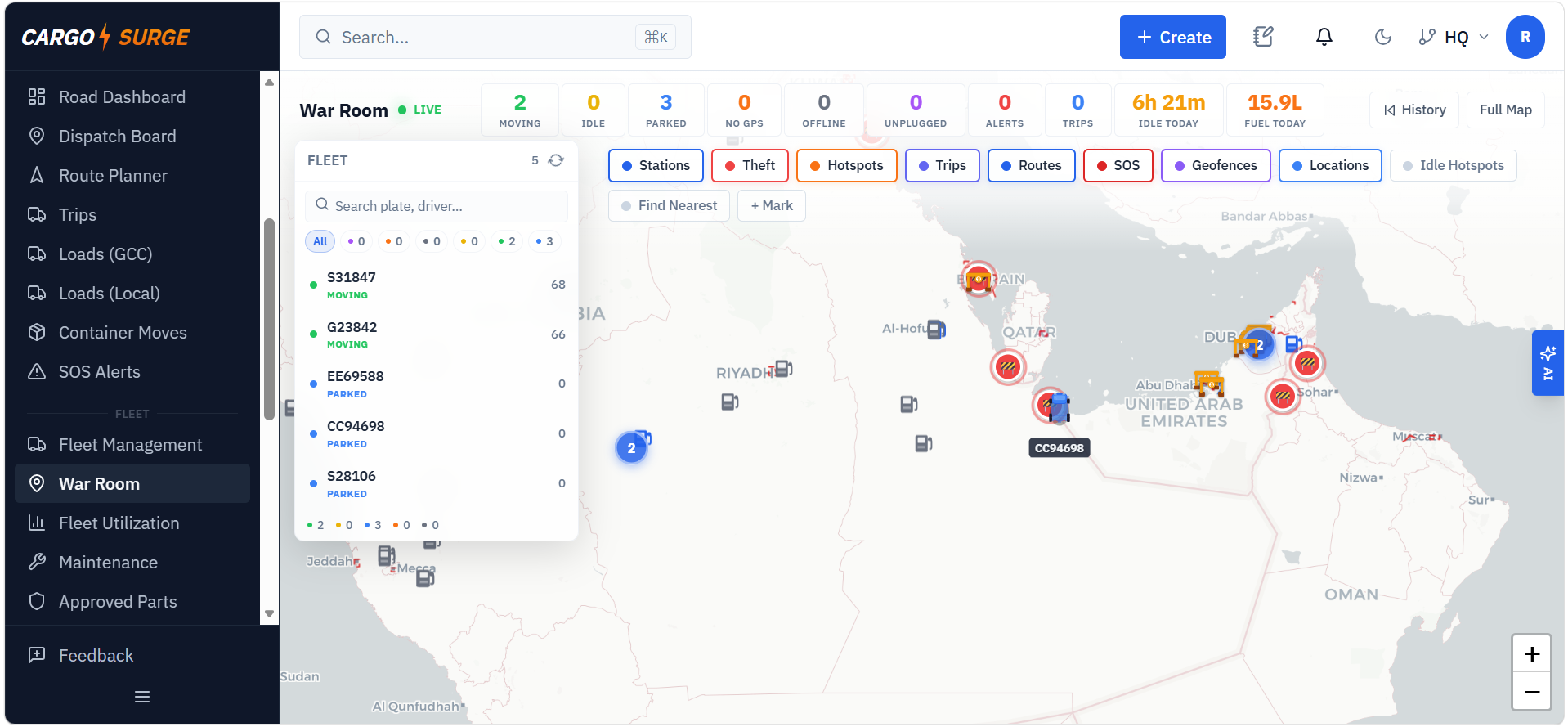Click the fuel station marker near Al-Hofuf
The height and width of the screenshot is (727, 1568).
[x=936, y=330]
